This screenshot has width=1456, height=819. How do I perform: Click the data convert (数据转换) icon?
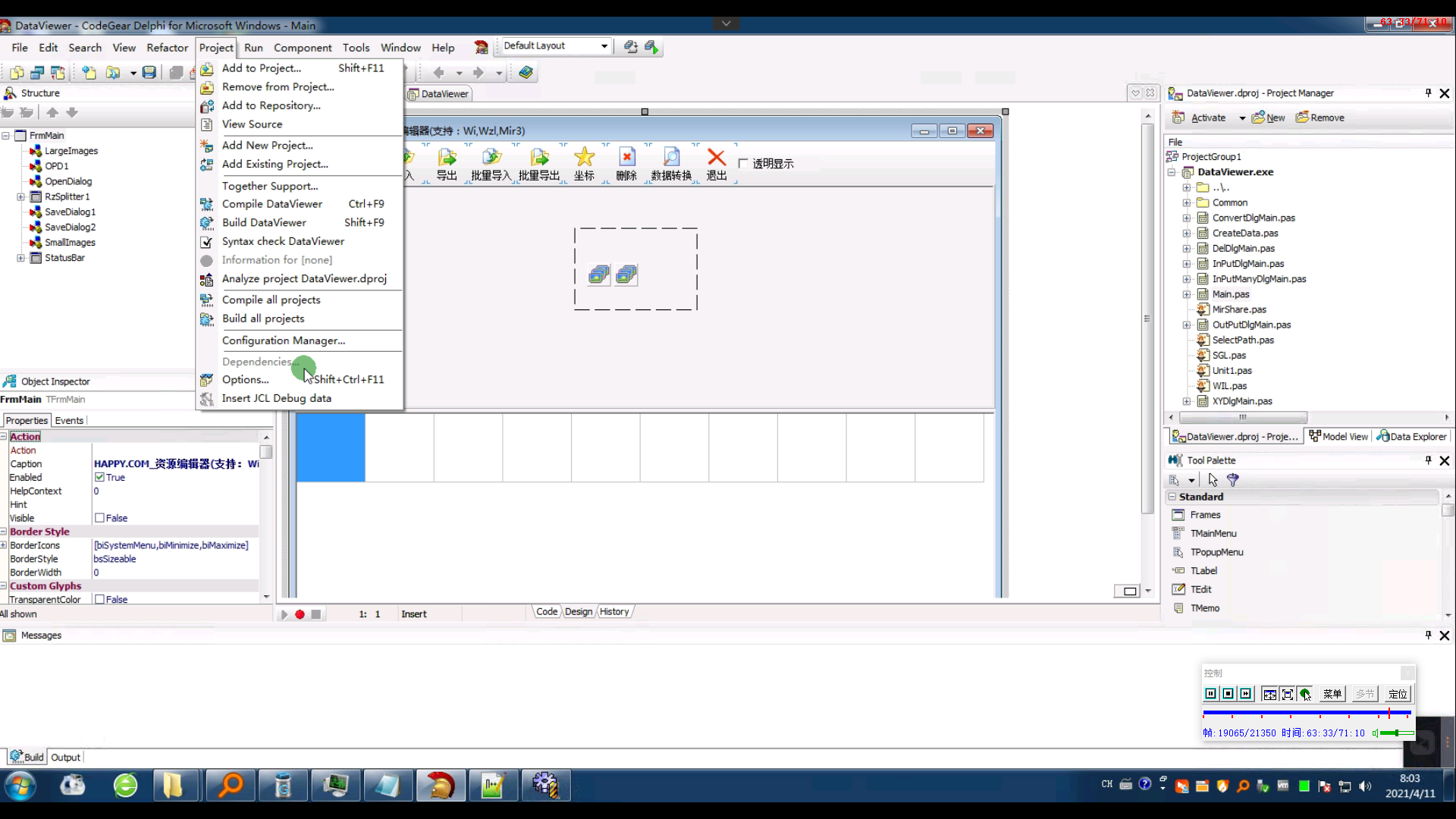coord(671,157)
